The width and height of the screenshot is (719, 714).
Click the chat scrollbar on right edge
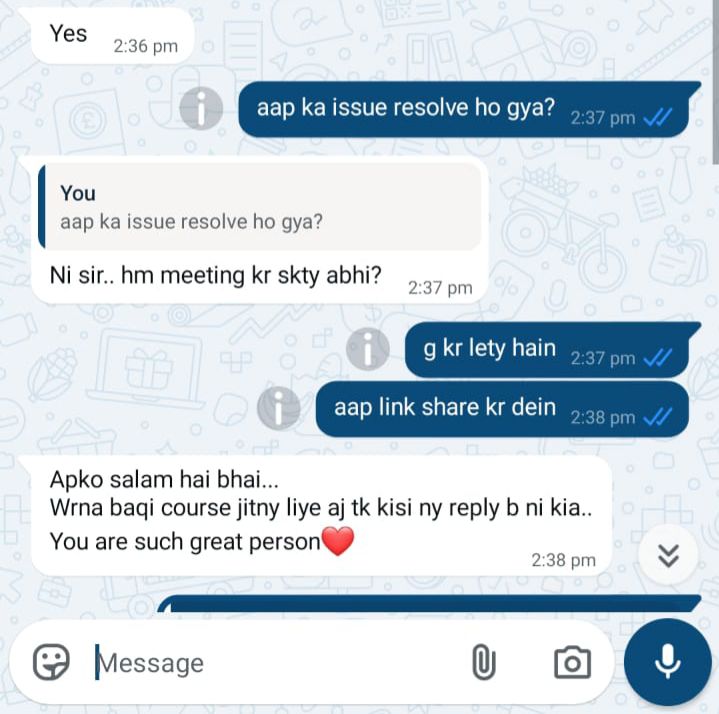pyautogui.click(x=715, y=83)
